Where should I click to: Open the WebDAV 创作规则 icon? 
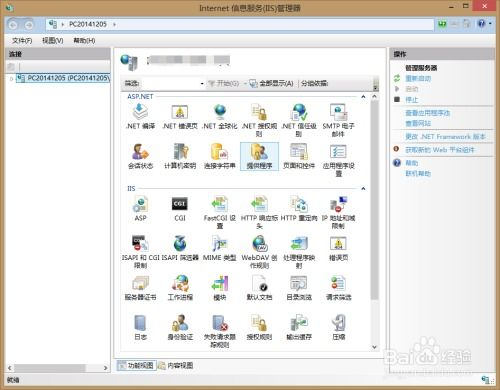(x=259, y=252)
